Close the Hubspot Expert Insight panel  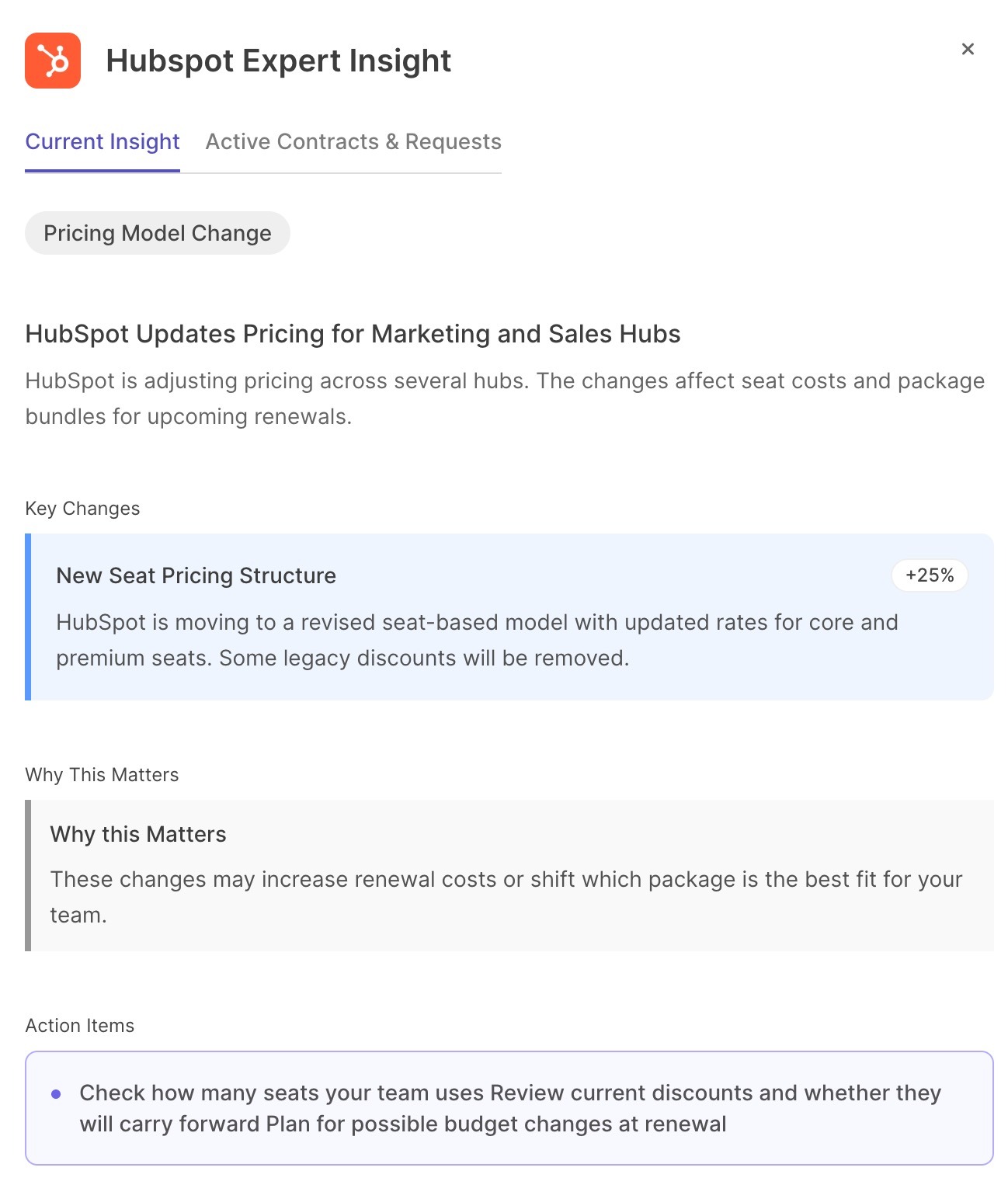(x=968, y=50)
